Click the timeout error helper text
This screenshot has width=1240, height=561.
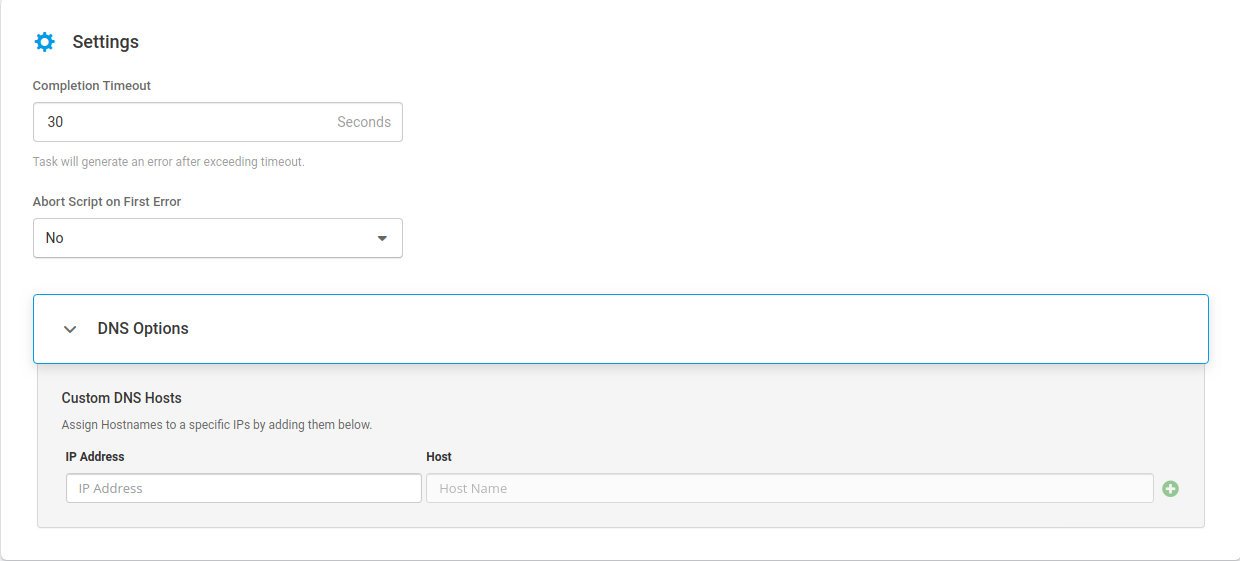[168, 162]
